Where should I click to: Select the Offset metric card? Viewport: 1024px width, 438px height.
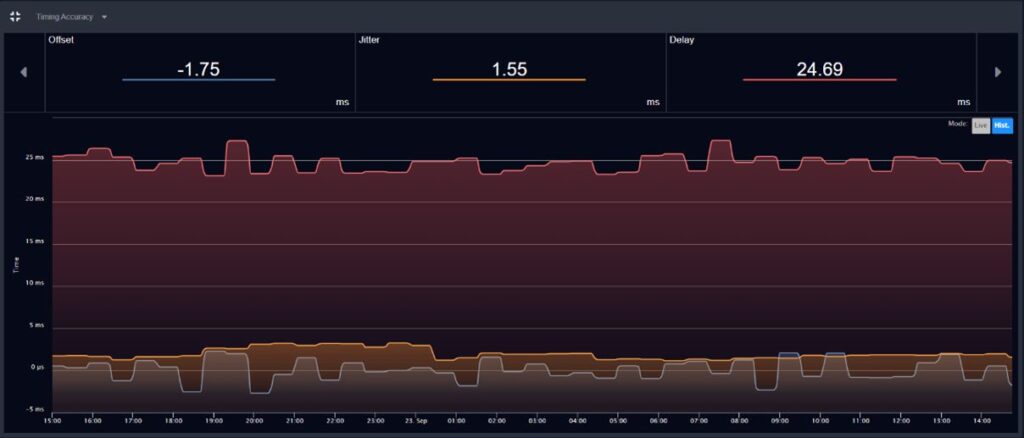(x=199, y=72)
